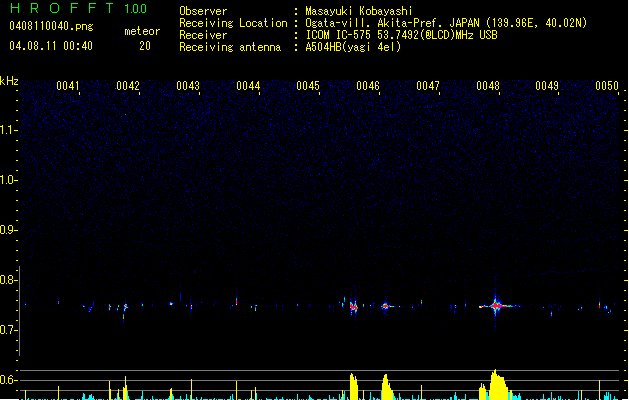Screen dimensions: 629x400
Task: Click the 0047 time marker
Action: coord(428,86)
